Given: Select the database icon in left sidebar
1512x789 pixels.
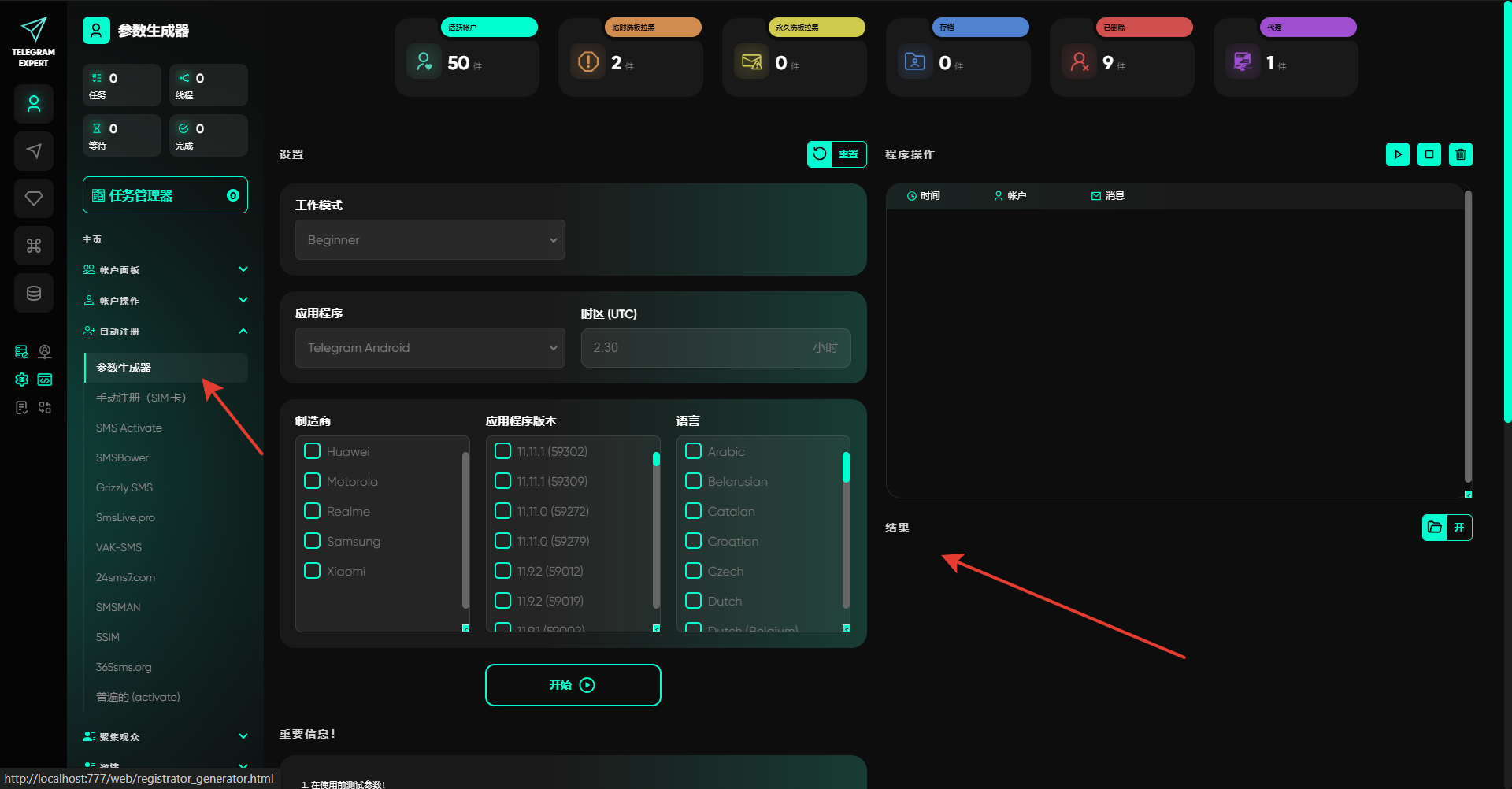Looking at the screenshot, I should [34, 293].
